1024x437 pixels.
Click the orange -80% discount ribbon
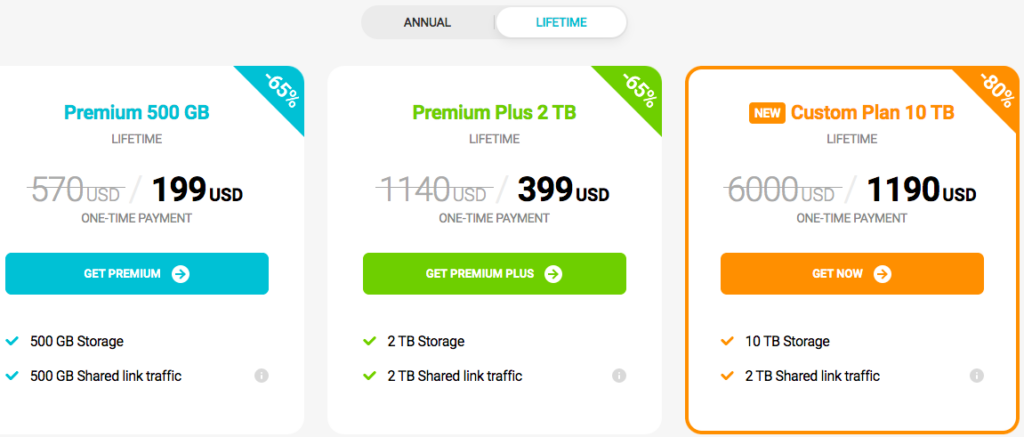click(x=995, y=90)
